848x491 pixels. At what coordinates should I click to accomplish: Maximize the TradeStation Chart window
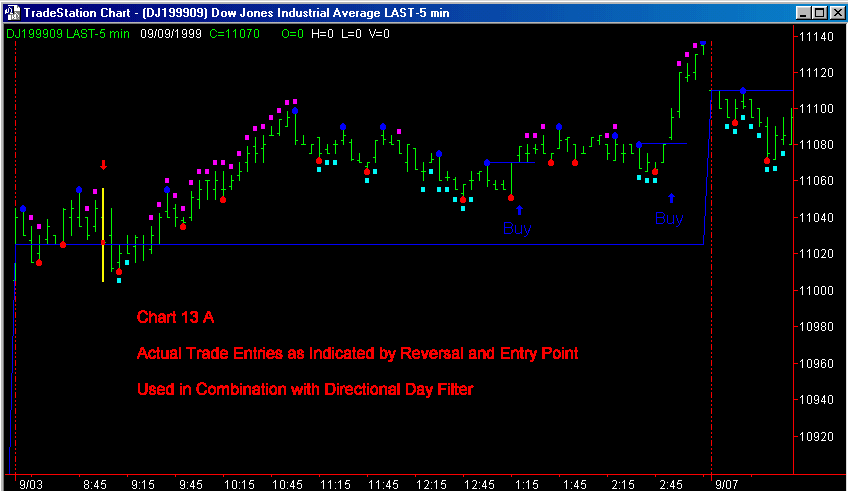[819, 13]
